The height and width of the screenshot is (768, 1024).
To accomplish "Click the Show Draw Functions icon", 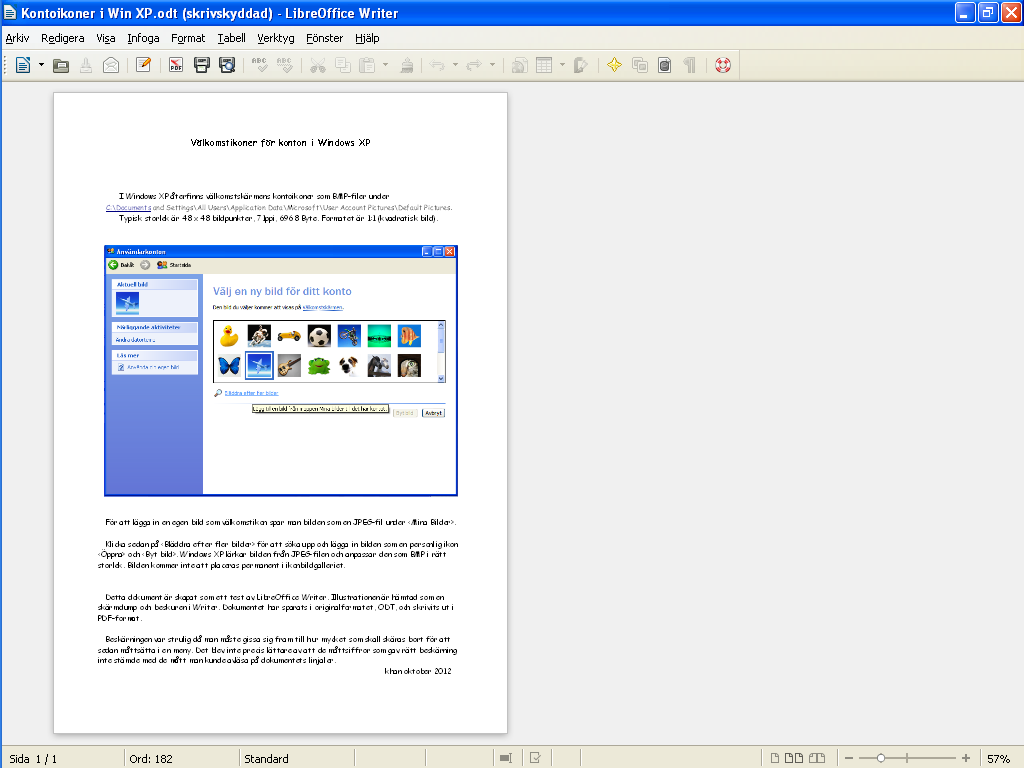I will [581, 65].
